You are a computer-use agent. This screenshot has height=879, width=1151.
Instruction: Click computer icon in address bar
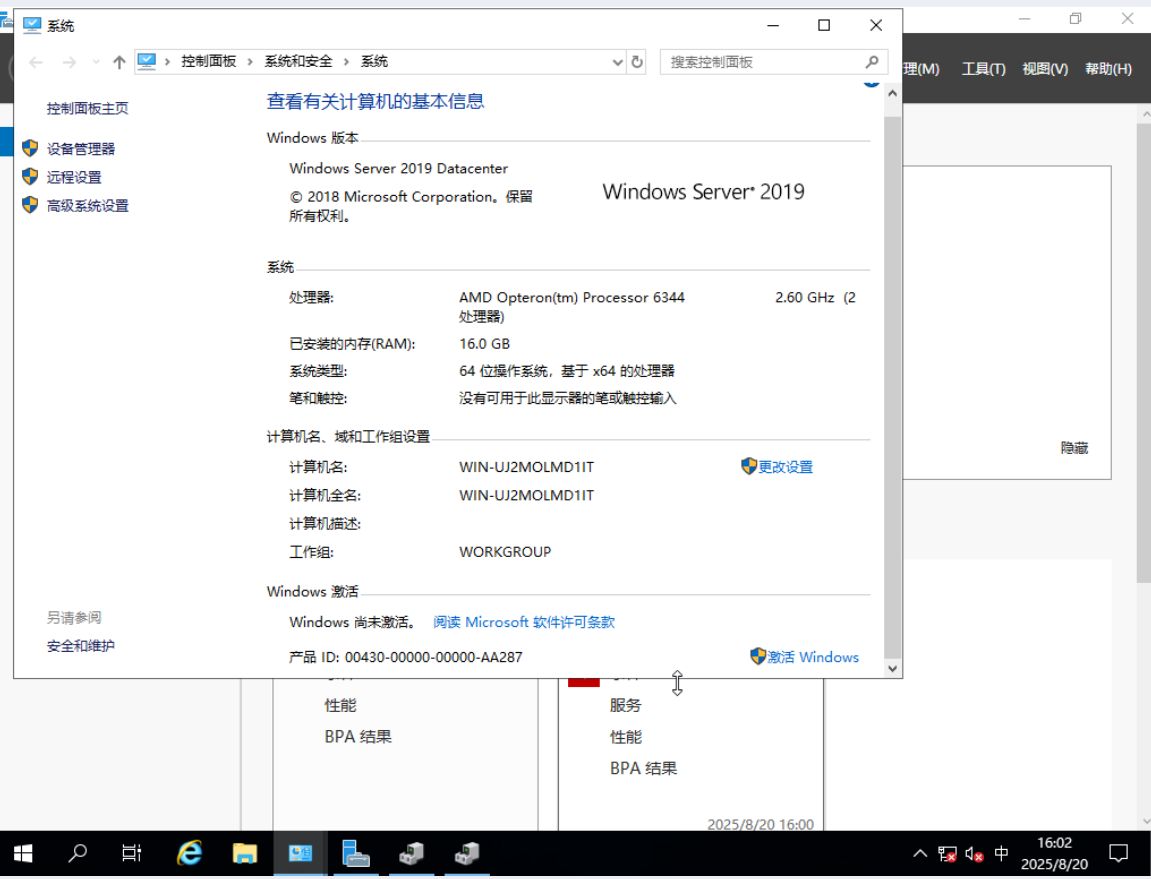click(x=147, y=62)
